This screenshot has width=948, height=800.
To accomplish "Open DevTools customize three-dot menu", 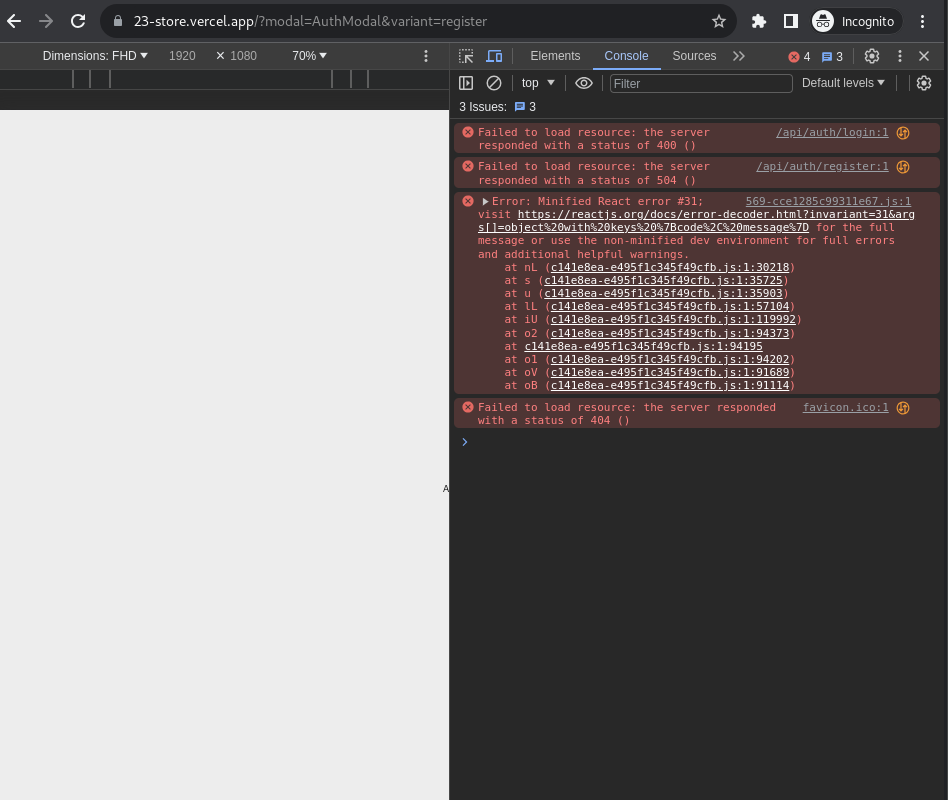I will 900,56.
